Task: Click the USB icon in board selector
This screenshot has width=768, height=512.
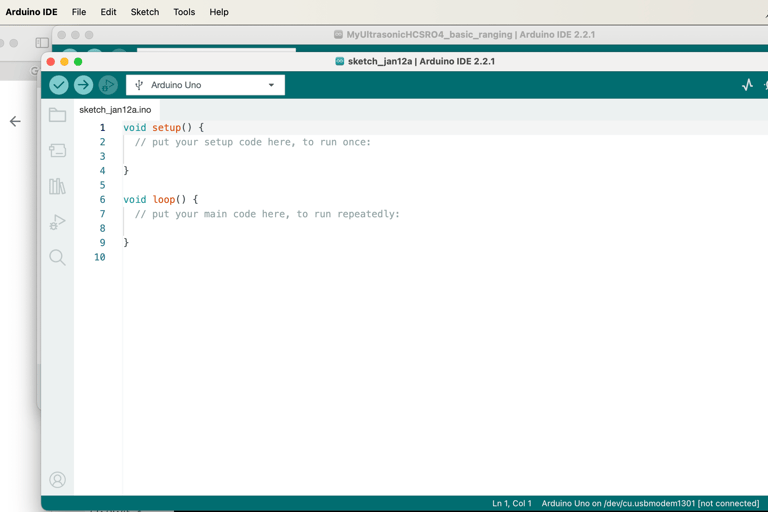Action: click(x=139, y=85)
